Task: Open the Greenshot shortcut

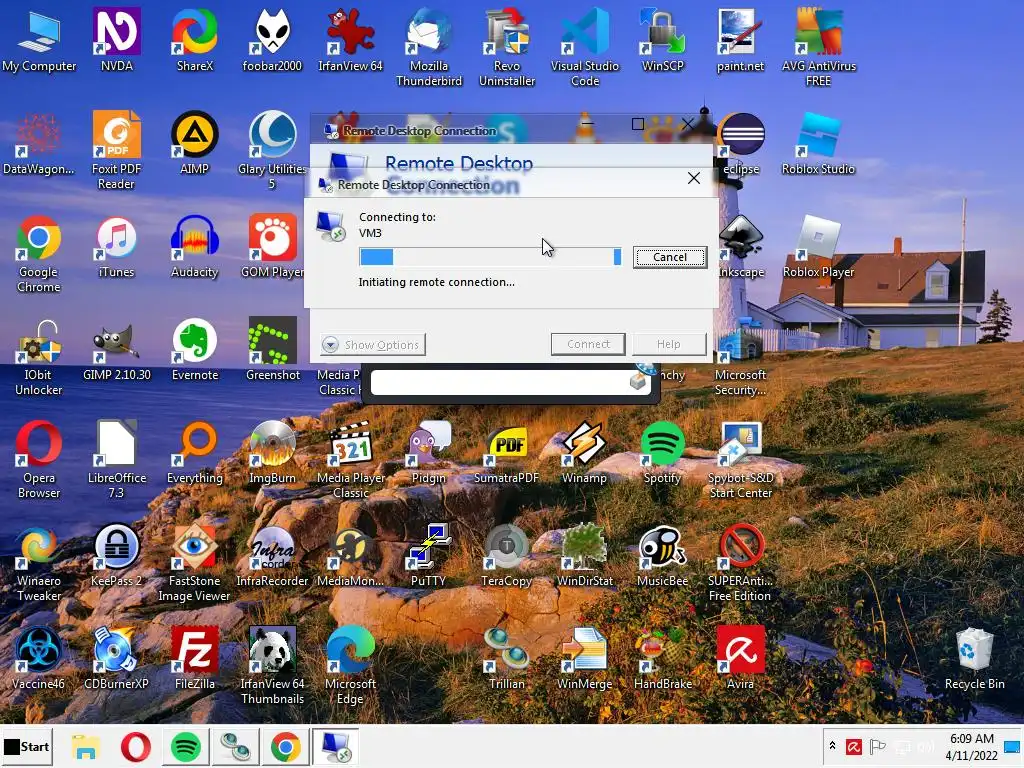Action: point(272,349)
